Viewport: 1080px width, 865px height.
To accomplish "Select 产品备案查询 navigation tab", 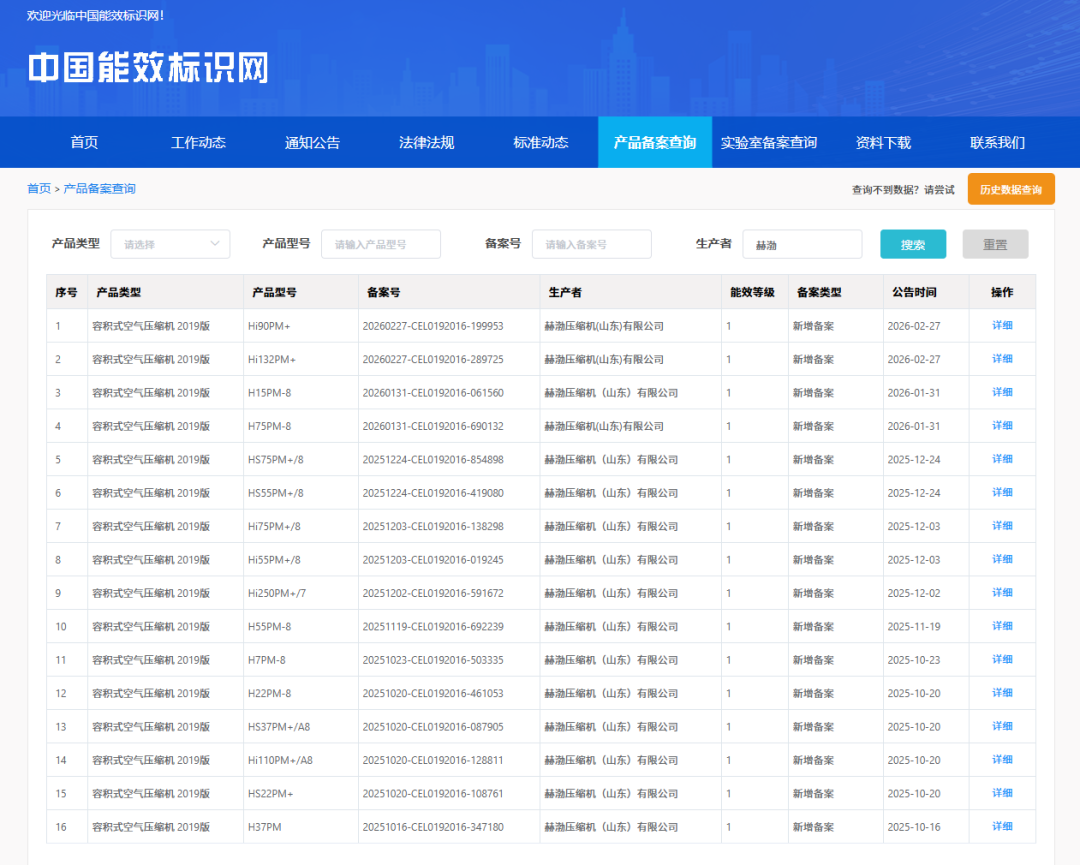I will 655,143.
